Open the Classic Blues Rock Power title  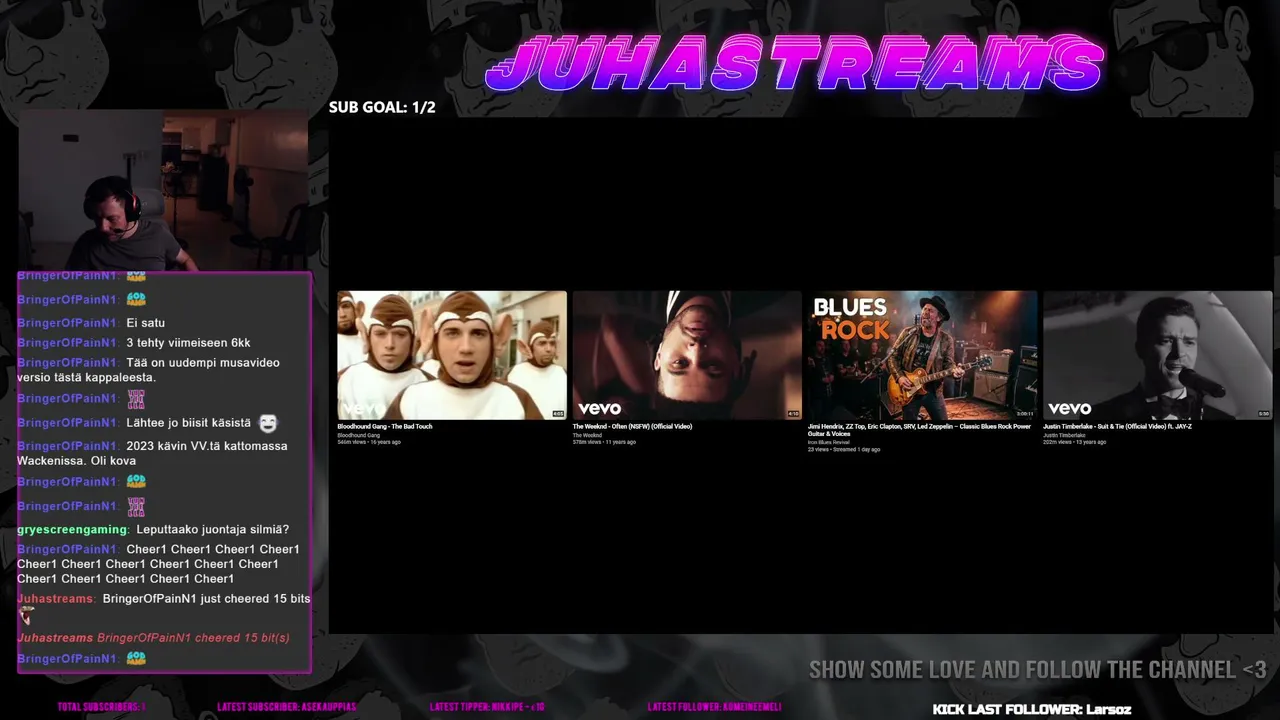click(919, 430)
